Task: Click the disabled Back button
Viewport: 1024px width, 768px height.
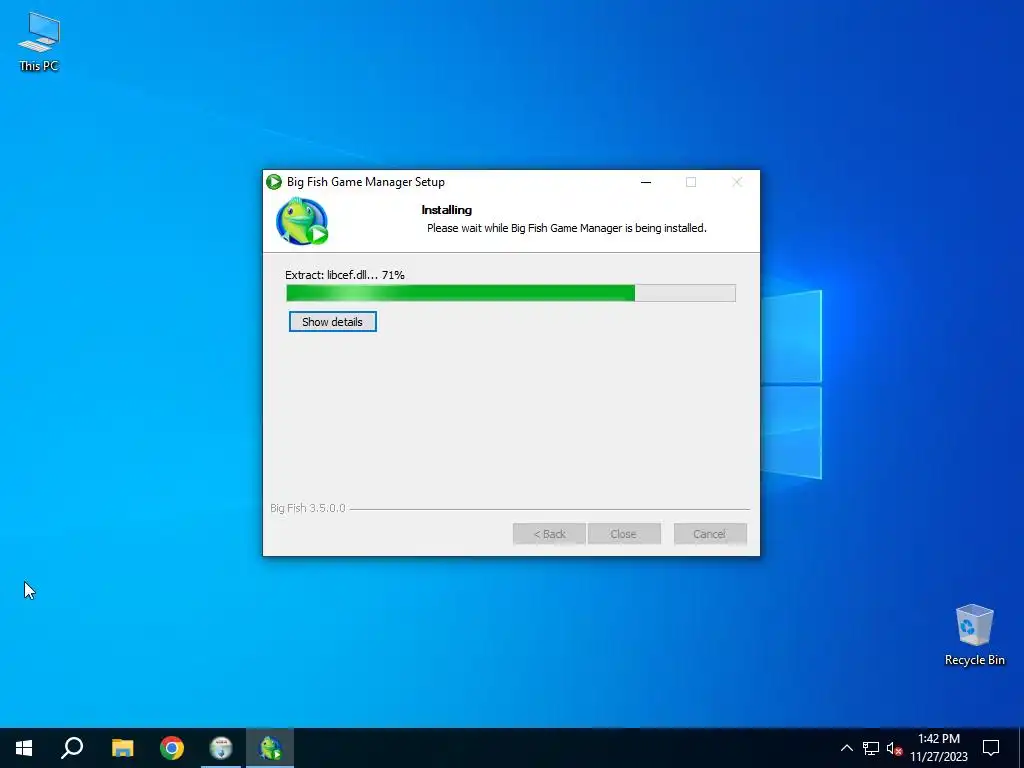Action: [x=549, y=534]
